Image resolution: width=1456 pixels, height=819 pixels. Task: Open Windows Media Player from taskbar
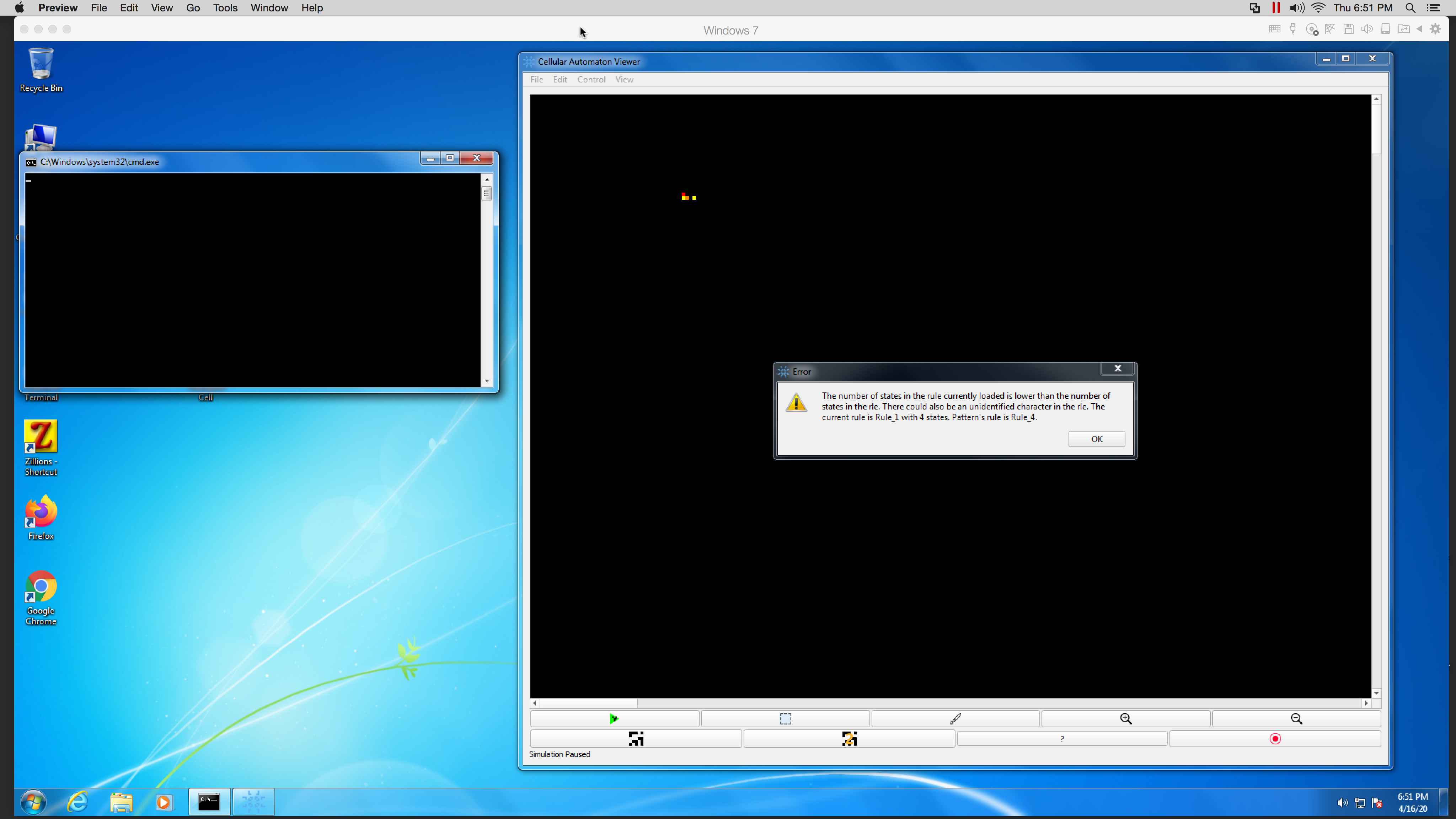[164, 802]
